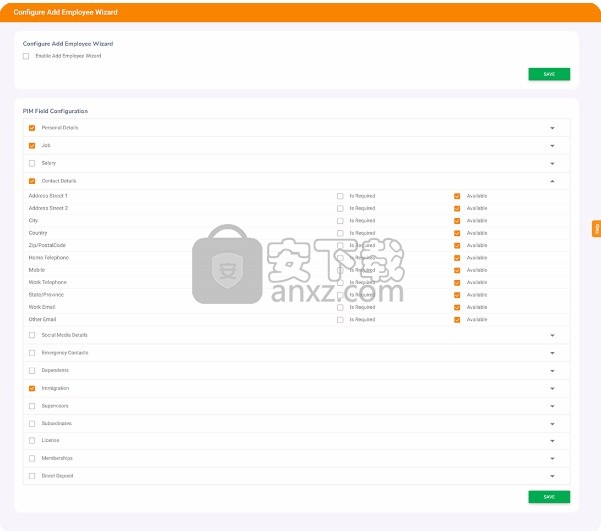Check the Memberships checkbox
The width and height of the screenshot is (601, 531).
(32, 458)
